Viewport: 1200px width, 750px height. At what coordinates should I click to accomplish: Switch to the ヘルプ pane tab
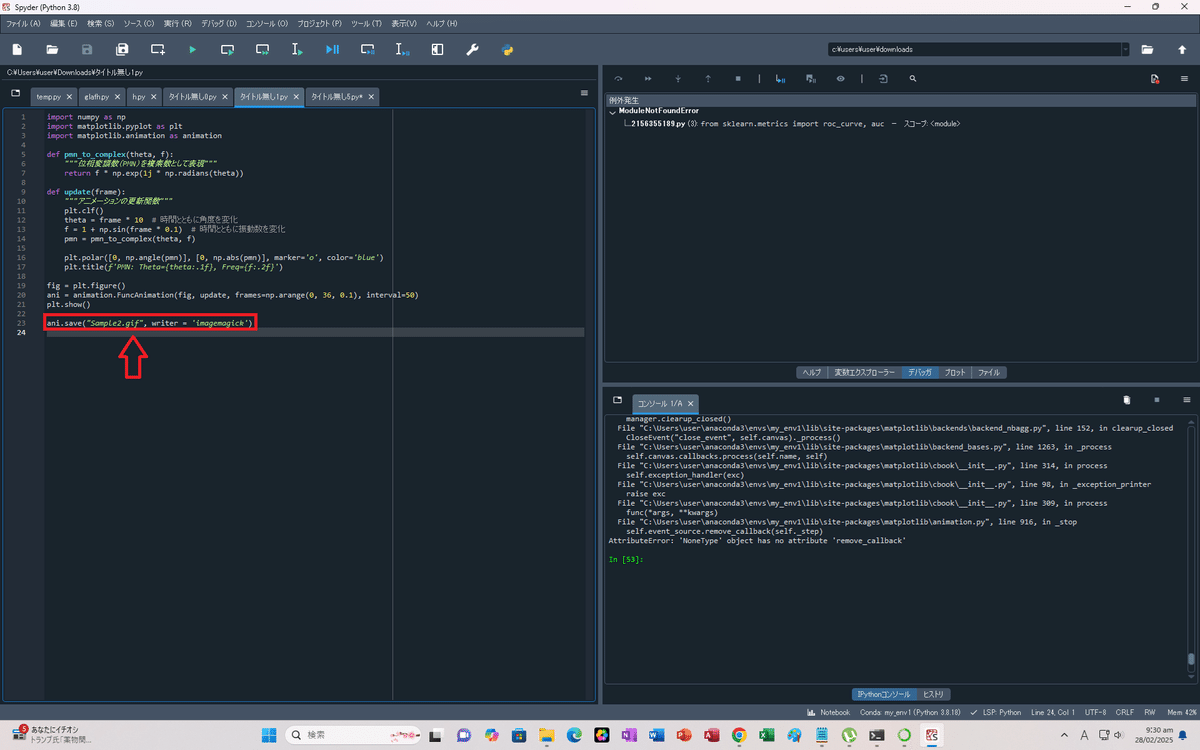click(x=811, y=372)
